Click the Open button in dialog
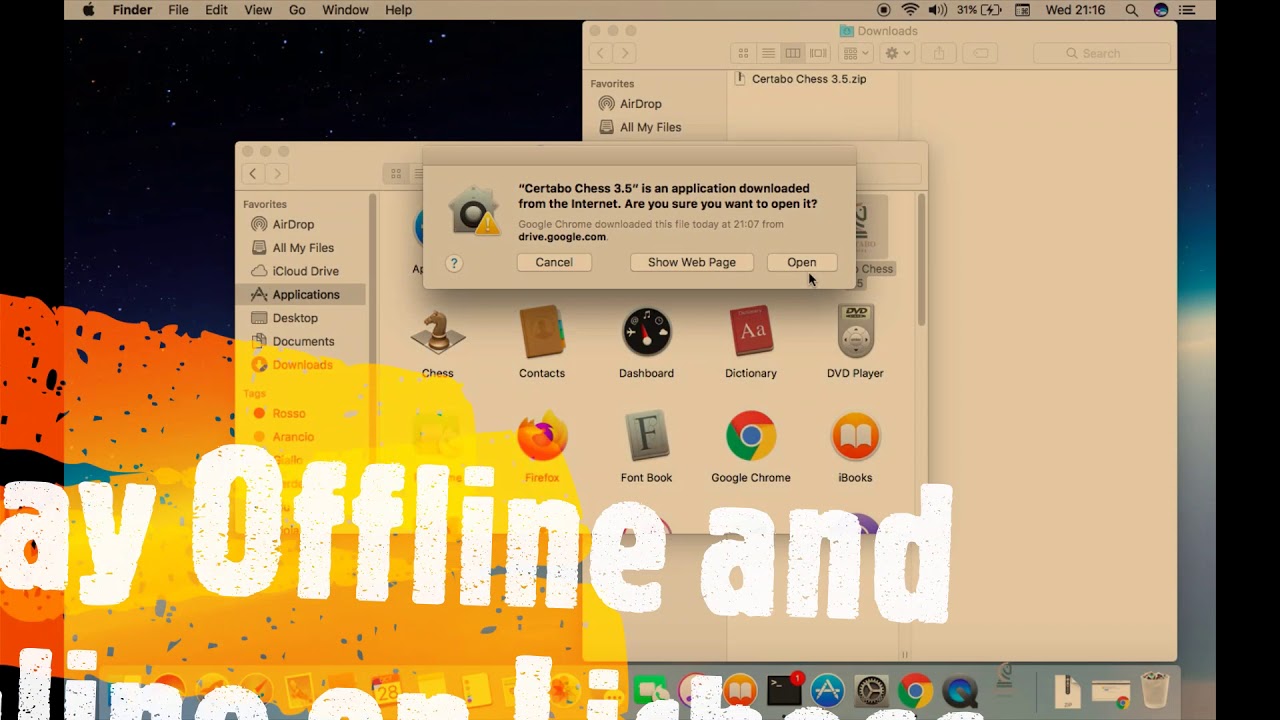The image size is (1280, 720). 801,262
